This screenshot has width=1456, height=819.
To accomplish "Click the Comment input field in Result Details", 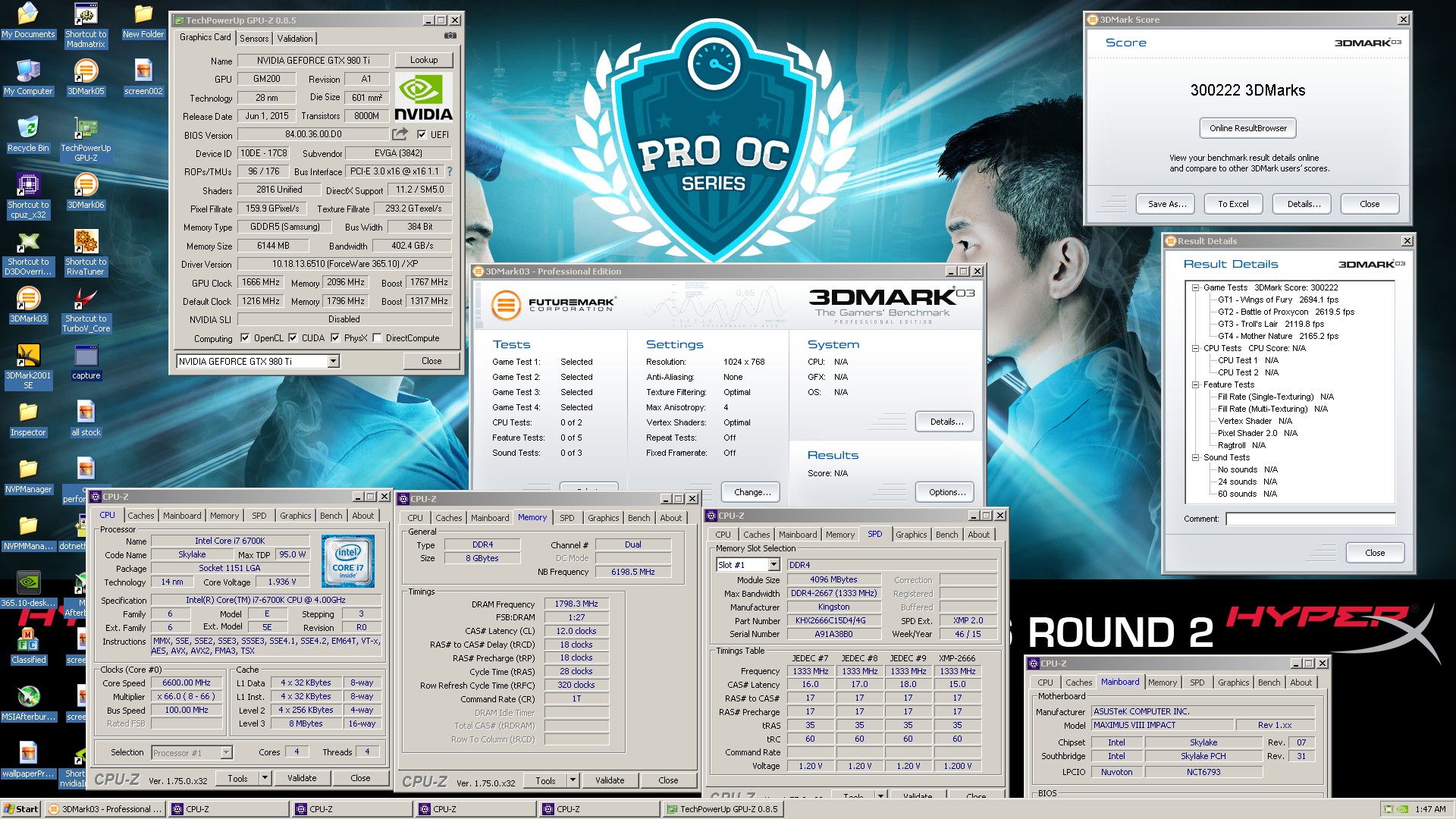I will [1310, 519].
